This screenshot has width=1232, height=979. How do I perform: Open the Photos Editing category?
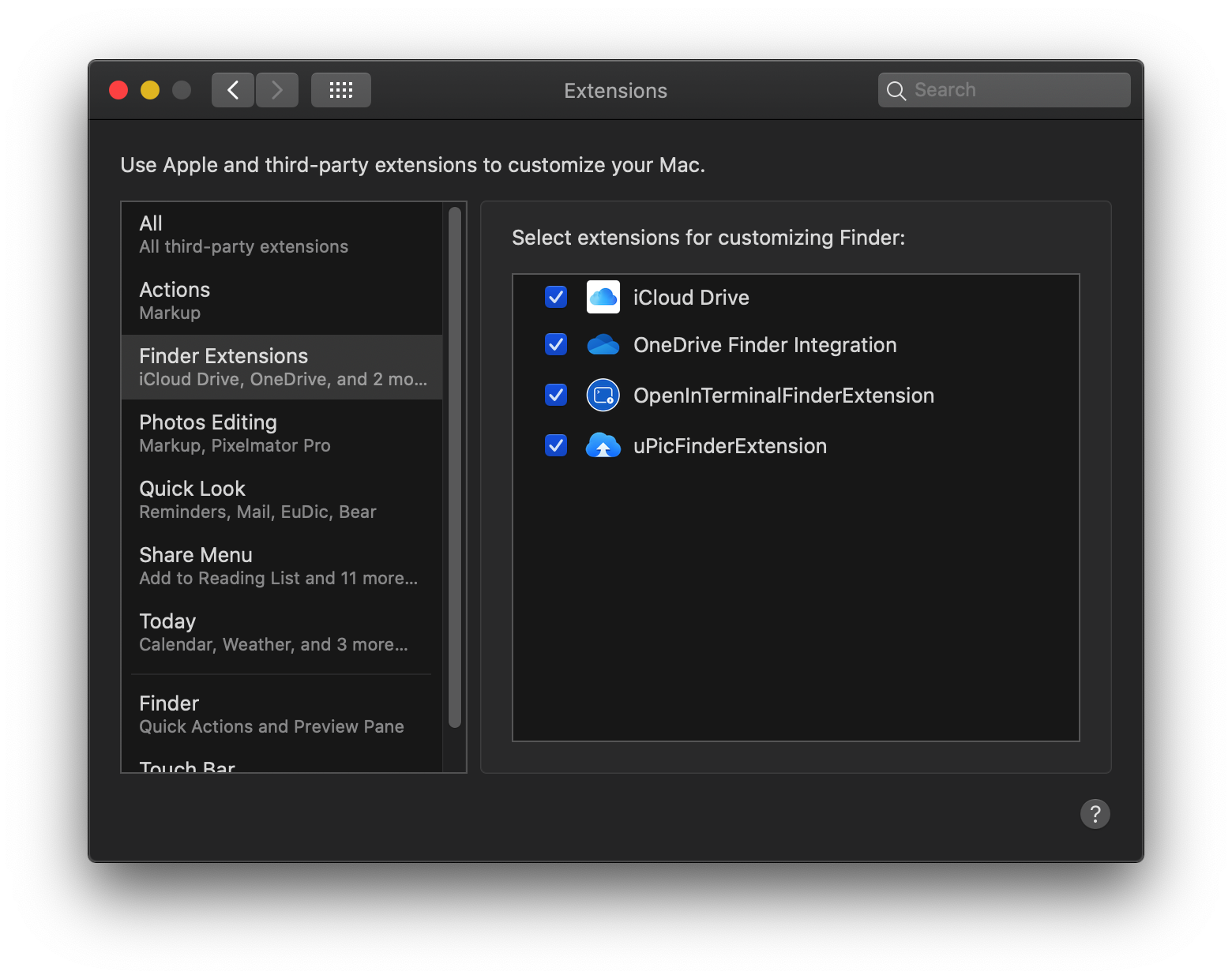click(282, 433)
